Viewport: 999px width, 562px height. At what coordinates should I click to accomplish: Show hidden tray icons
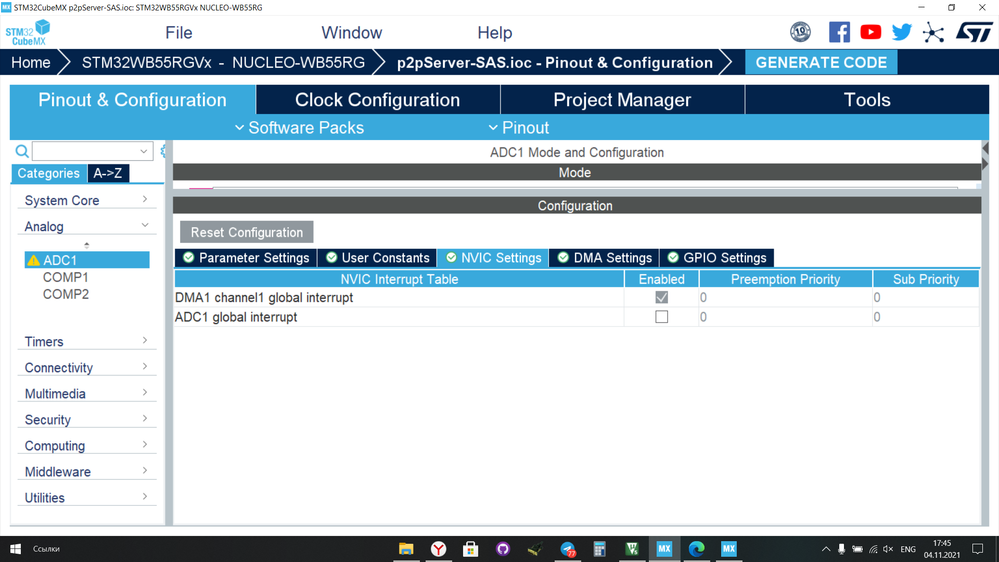pos(826,549)
